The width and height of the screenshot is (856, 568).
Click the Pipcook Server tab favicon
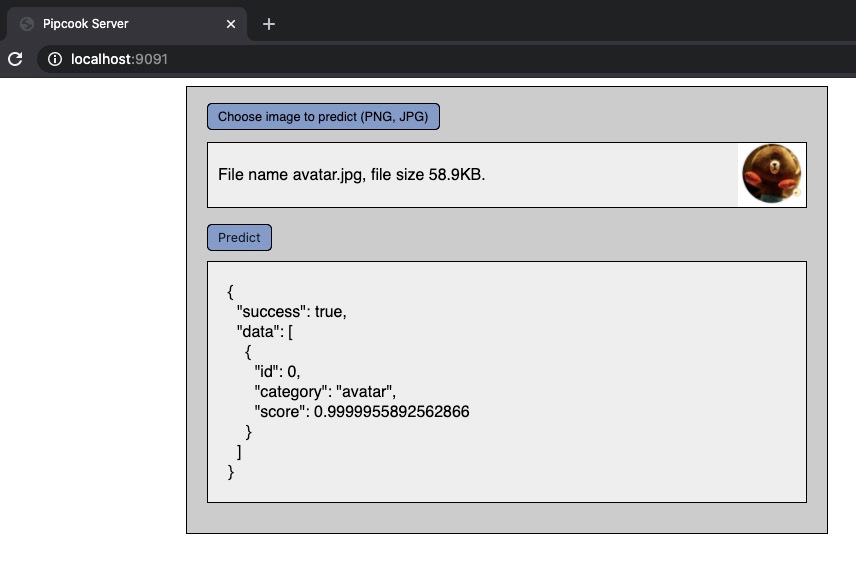(x=27, y=24)
